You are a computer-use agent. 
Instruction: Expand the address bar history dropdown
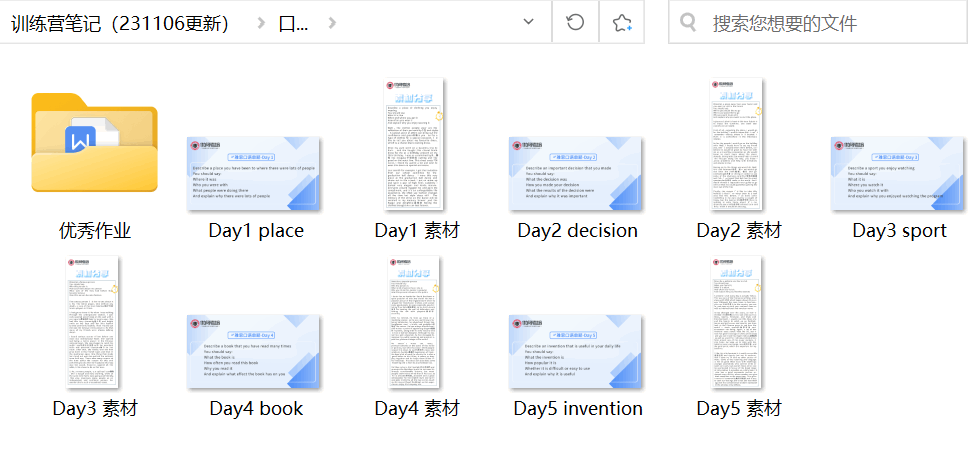click(528, 22)
